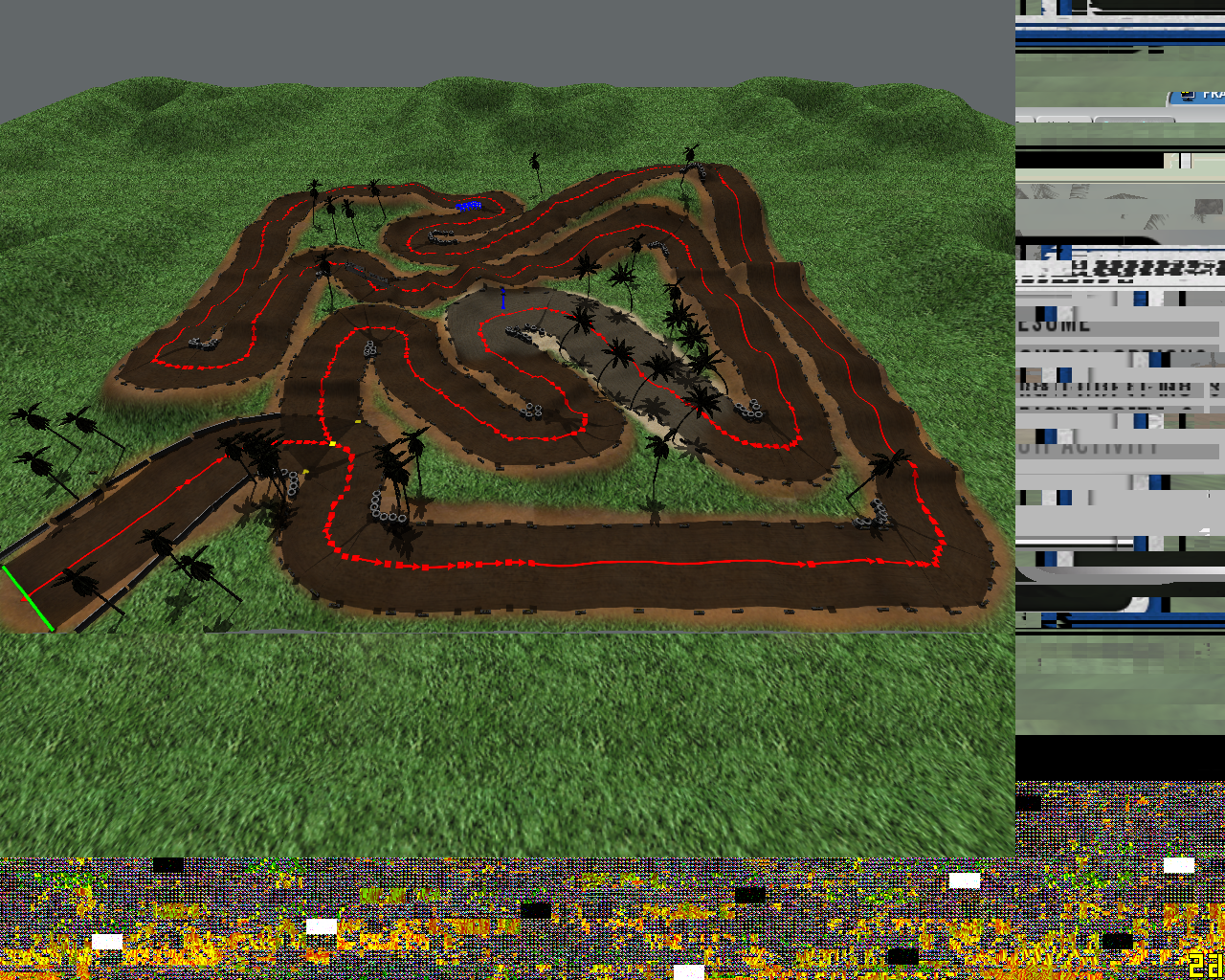Select the green start line on the track
This screenshot has width=1225, height=980.
pos(27,598)
